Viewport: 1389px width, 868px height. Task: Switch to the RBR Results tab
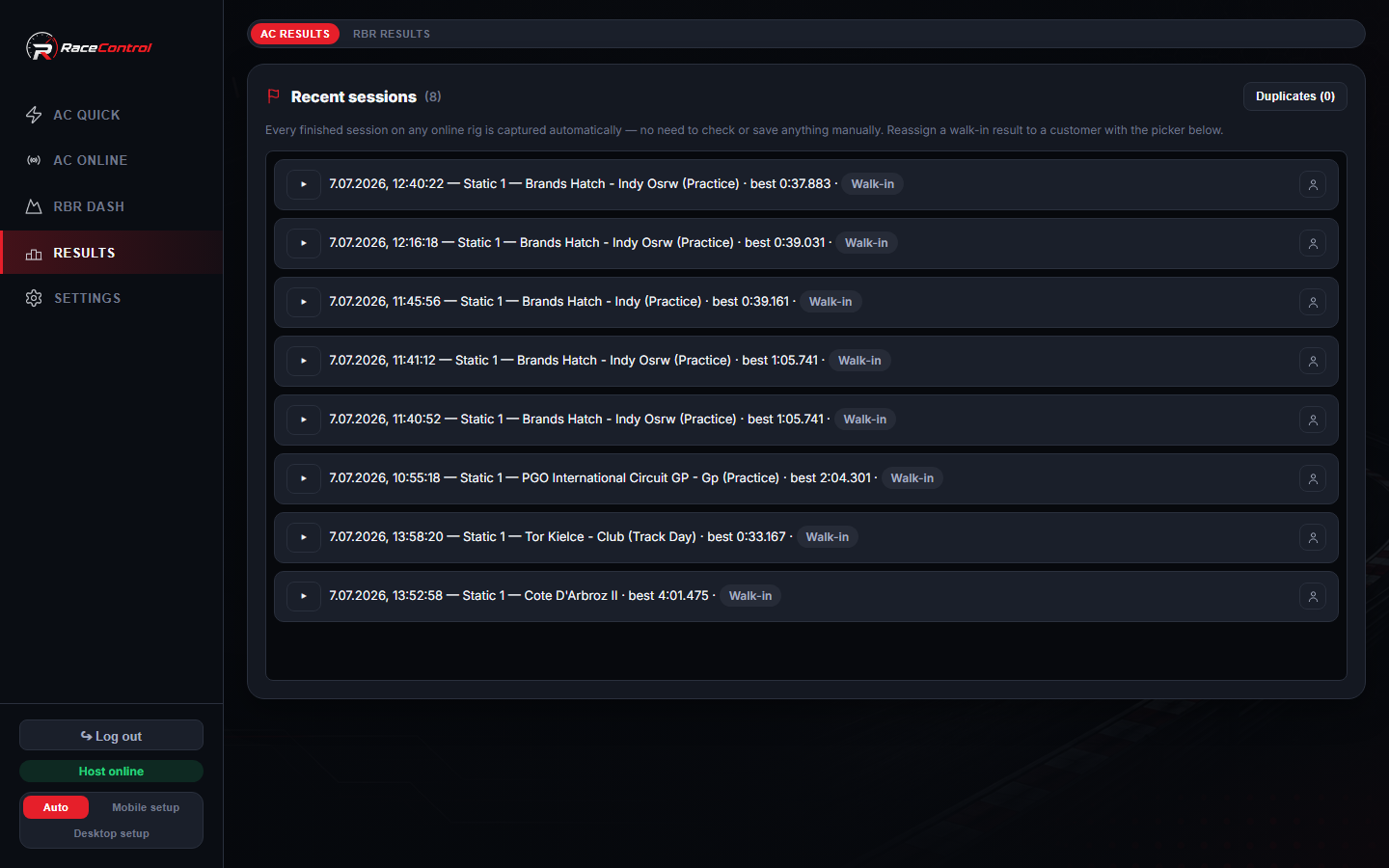tap(392, 34)
